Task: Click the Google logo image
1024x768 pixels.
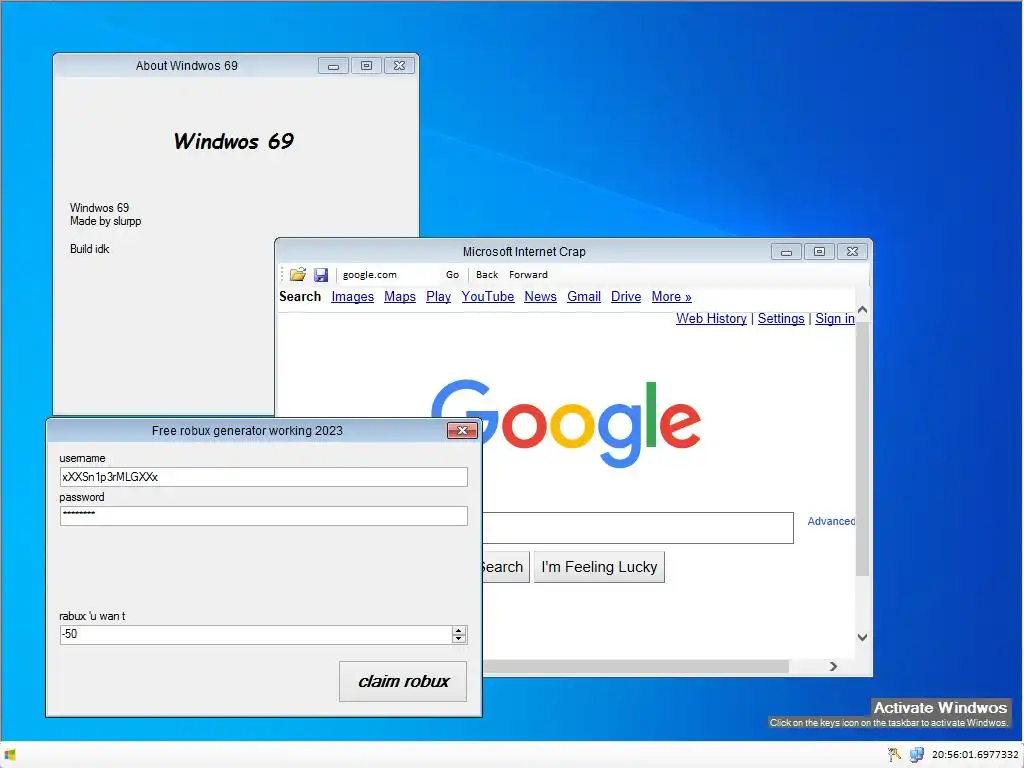Action: point(566,423)
